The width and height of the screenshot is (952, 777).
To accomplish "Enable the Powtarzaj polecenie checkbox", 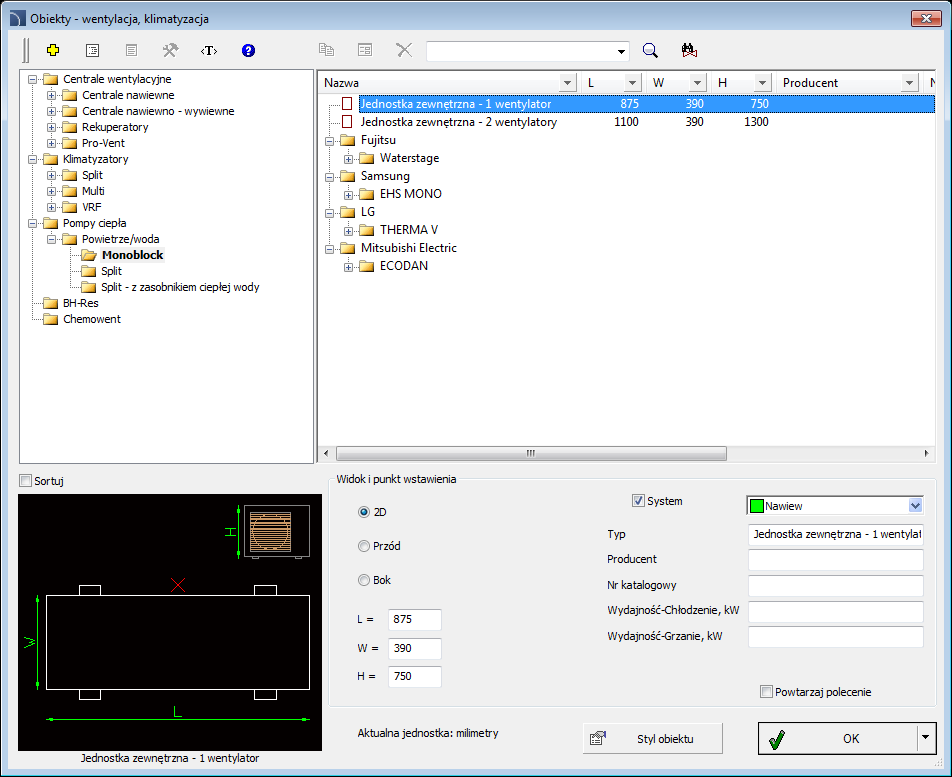I will tap(766, 691).
